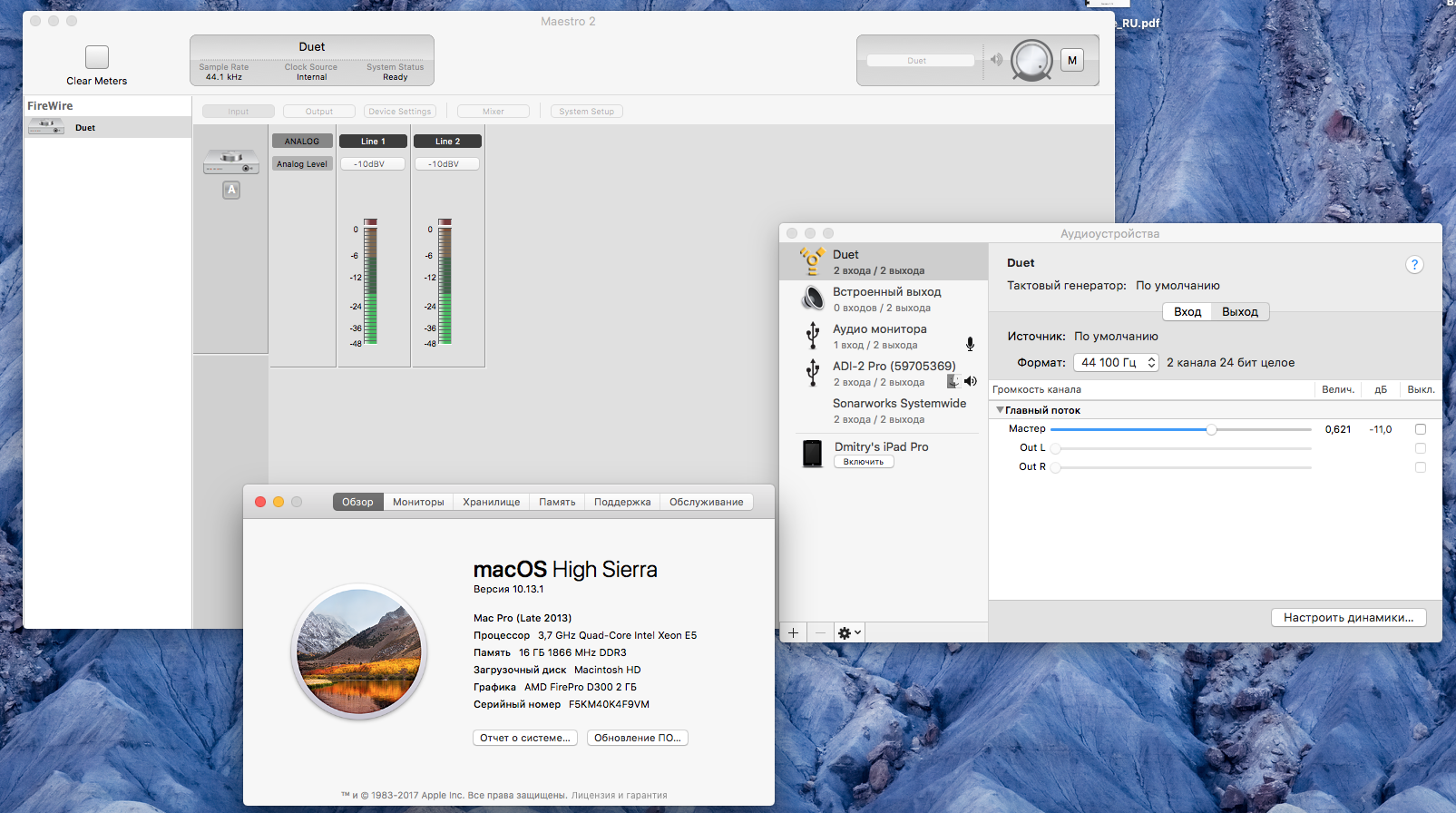This screenshot has height=813, width=1456.
Task: Click the macOS High Sierra round logo
Action: click(x=359, y=651)
